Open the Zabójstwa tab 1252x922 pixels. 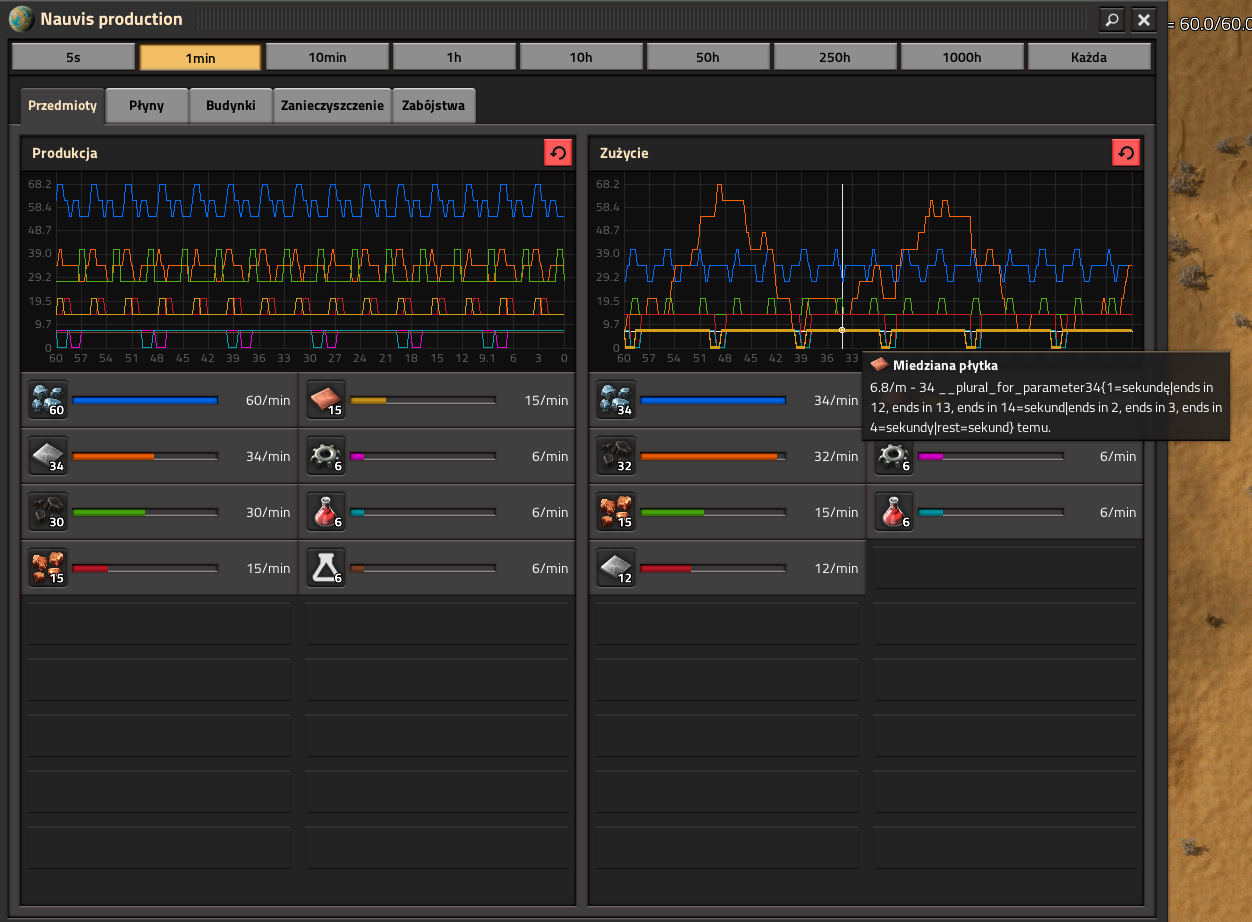[434, 105]
